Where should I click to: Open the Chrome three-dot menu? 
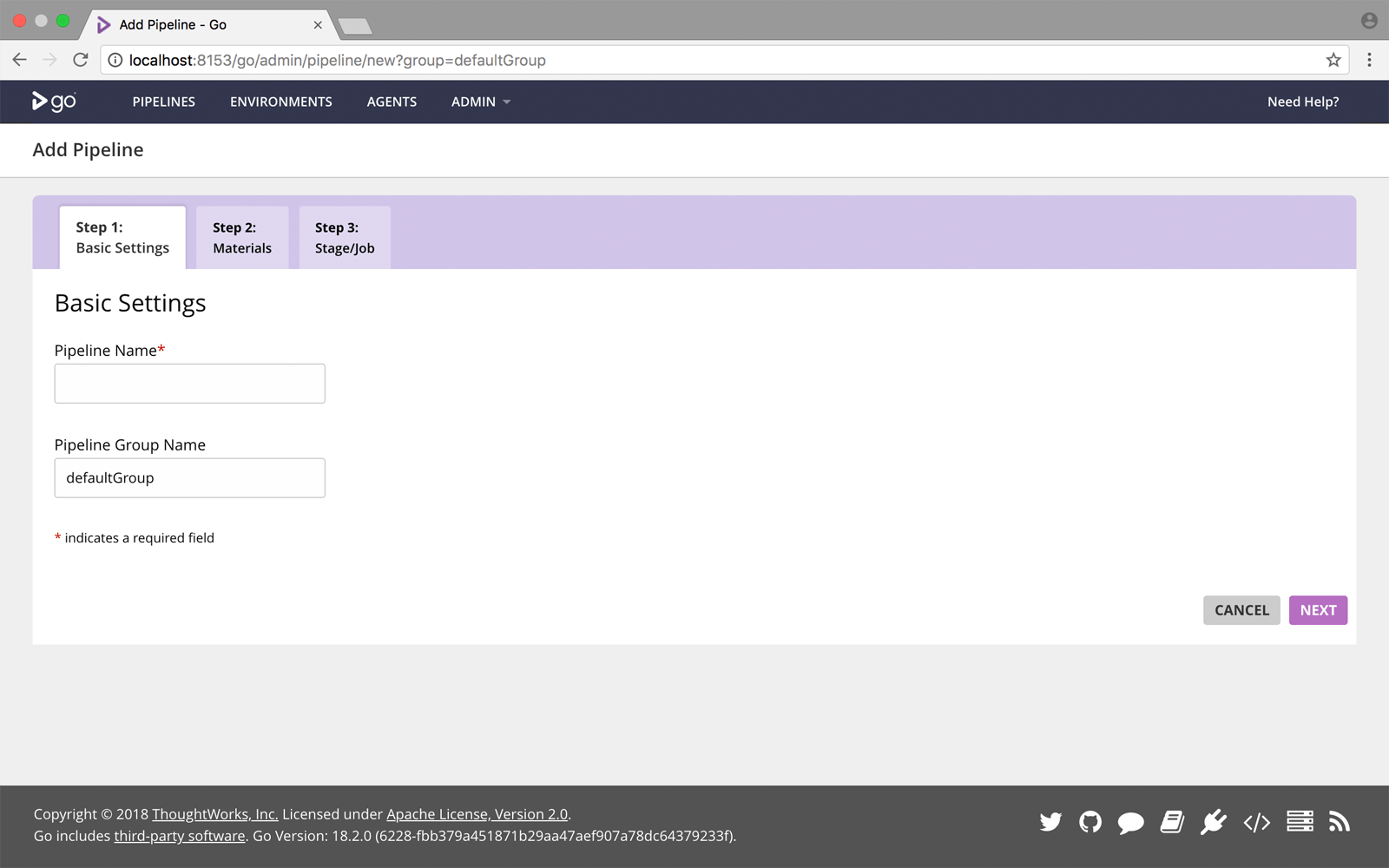click(x=1369, y=60)
